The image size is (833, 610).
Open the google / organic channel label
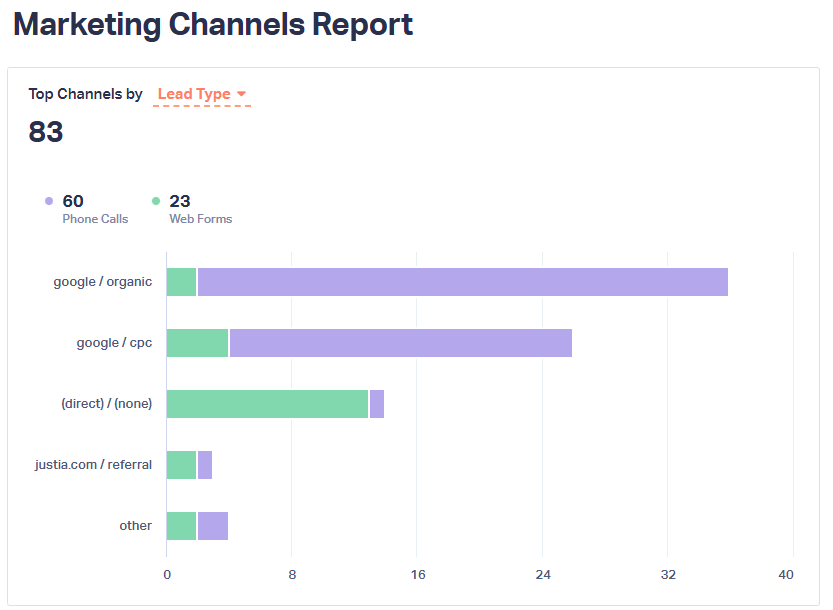click(103, 281)
